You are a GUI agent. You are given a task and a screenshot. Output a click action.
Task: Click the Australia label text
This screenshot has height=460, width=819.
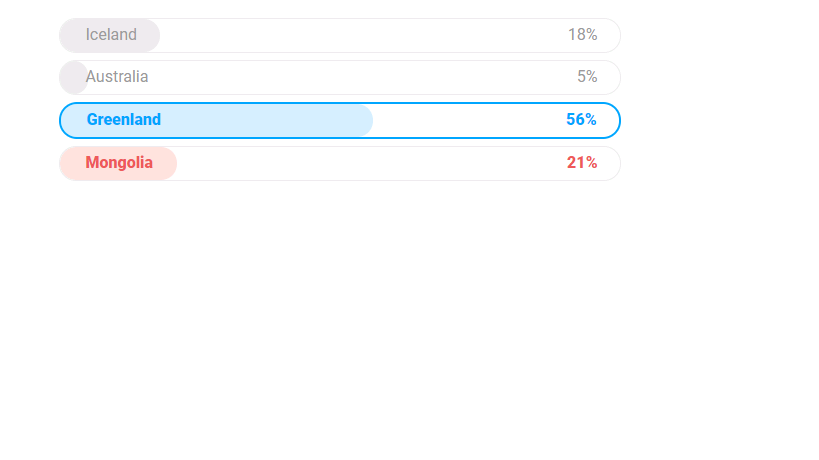click(x=117, y=77)
